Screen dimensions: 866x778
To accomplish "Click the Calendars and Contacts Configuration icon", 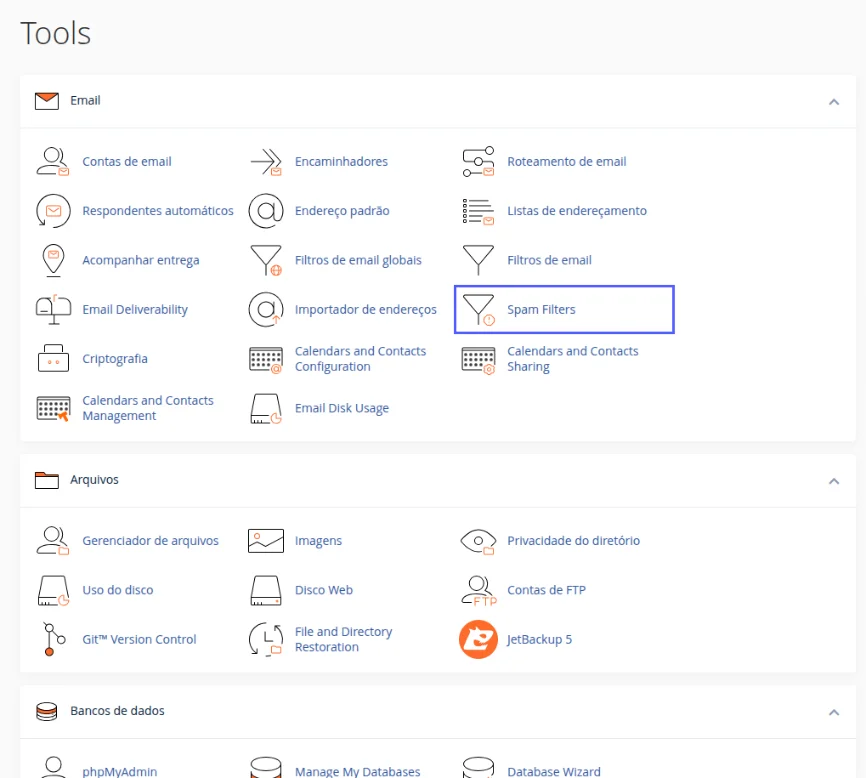I will pos(266,360).
